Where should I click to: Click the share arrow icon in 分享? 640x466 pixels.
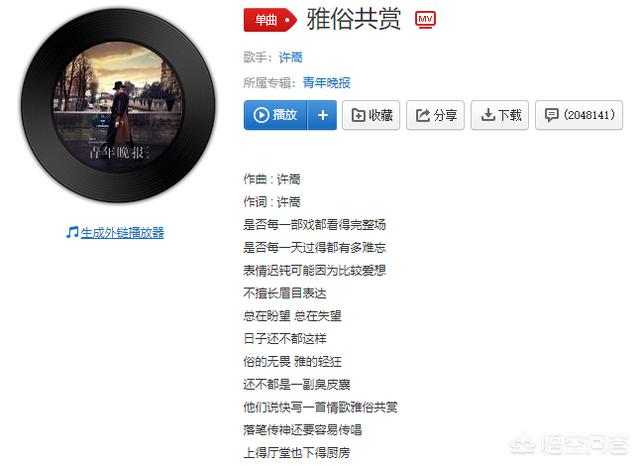point(422,115)
